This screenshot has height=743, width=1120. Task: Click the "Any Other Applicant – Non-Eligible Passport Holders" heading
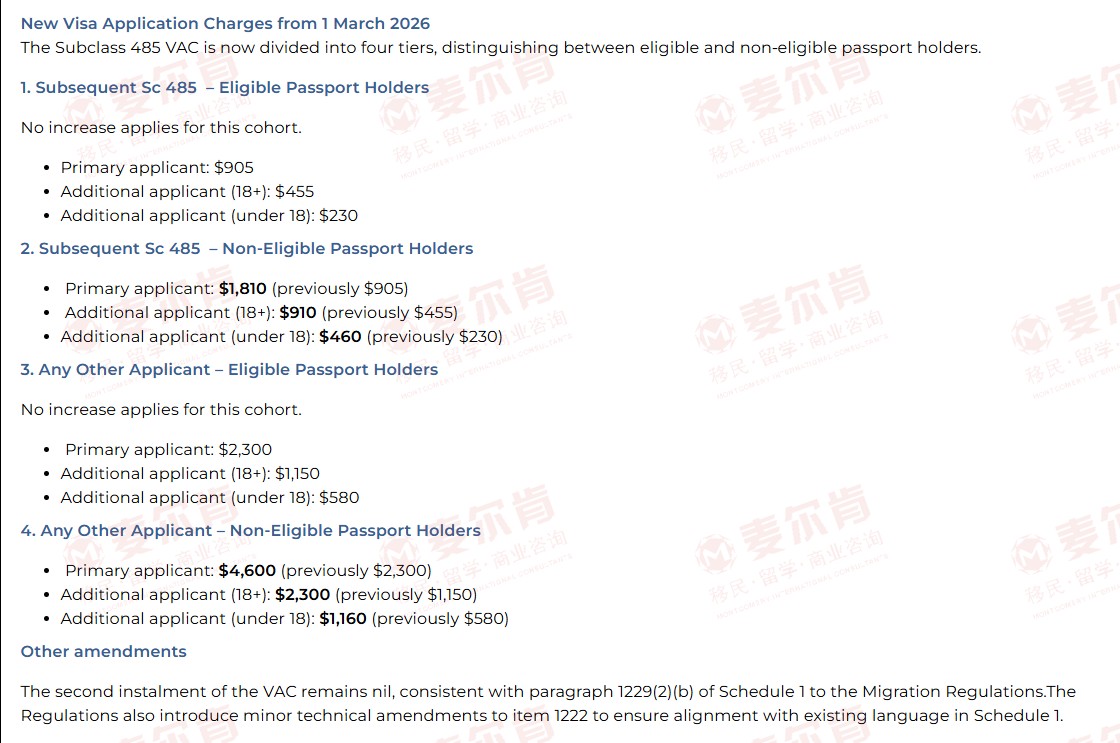point(250,530)
